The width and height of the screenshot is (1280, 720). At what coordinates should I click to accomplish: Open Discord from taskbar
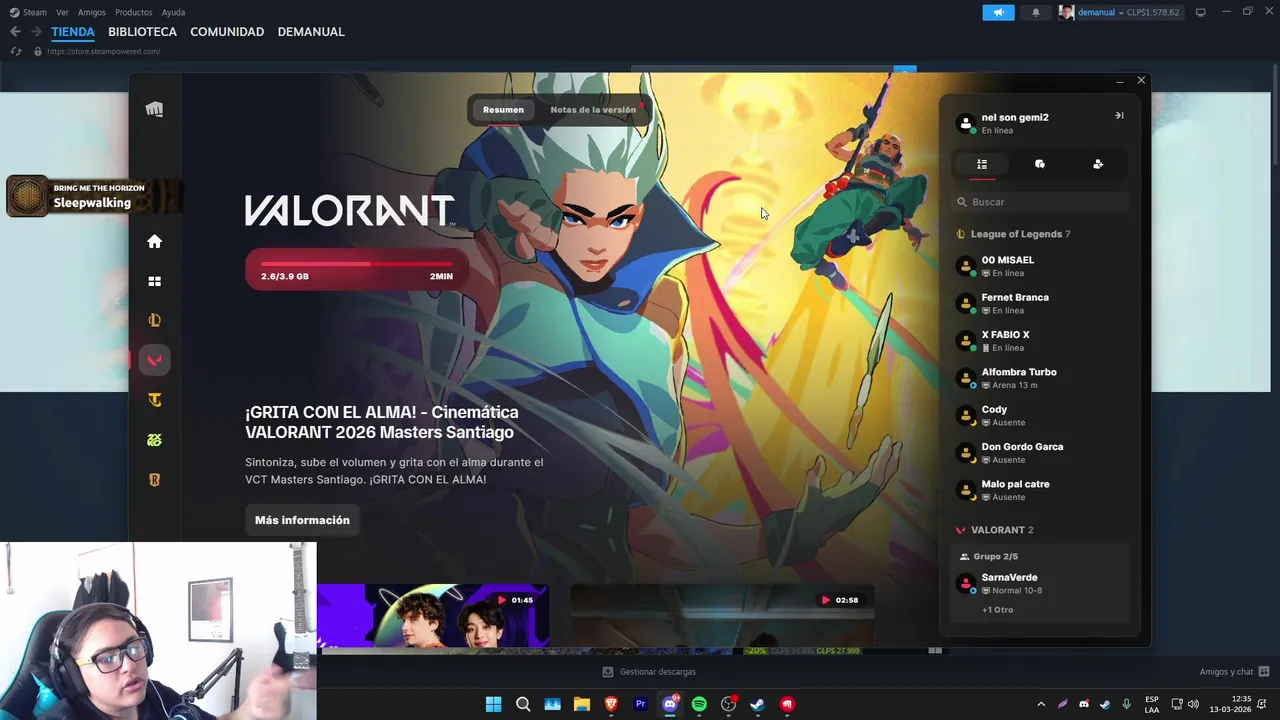(670, 704)
